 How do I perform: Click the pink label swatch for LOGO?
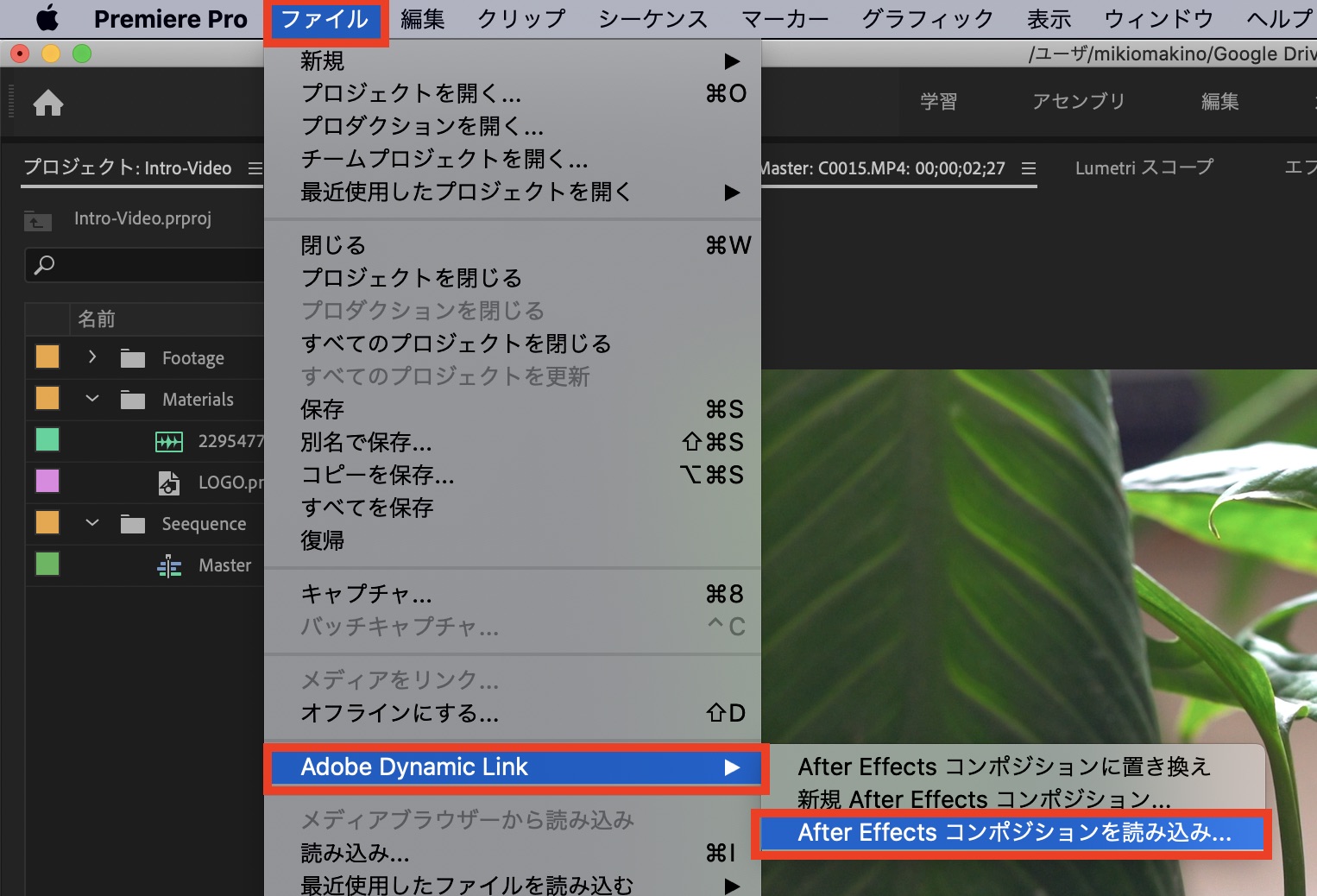(47, 481)
